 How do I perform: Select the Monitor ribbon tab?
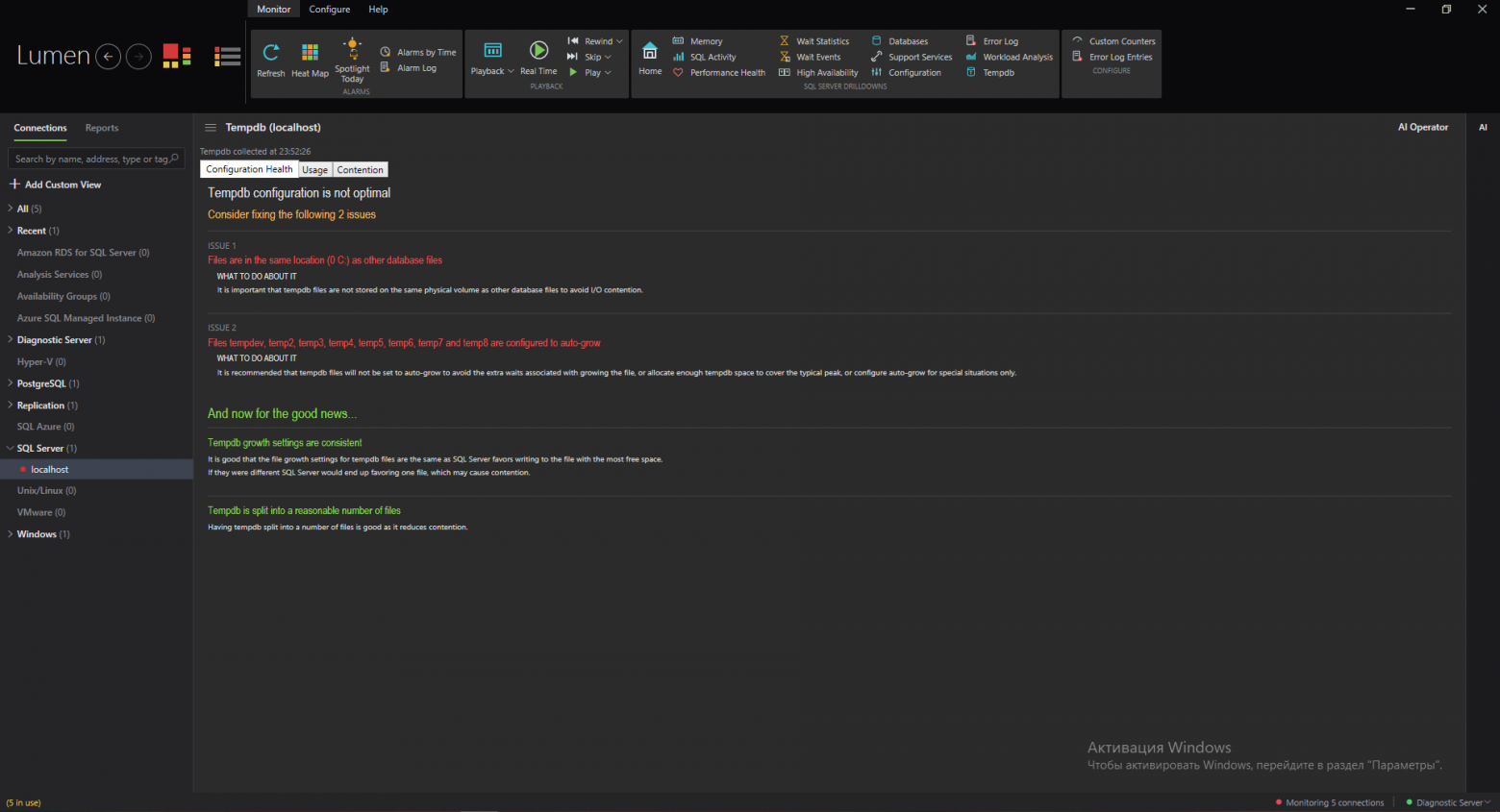[x=274, y=9]
